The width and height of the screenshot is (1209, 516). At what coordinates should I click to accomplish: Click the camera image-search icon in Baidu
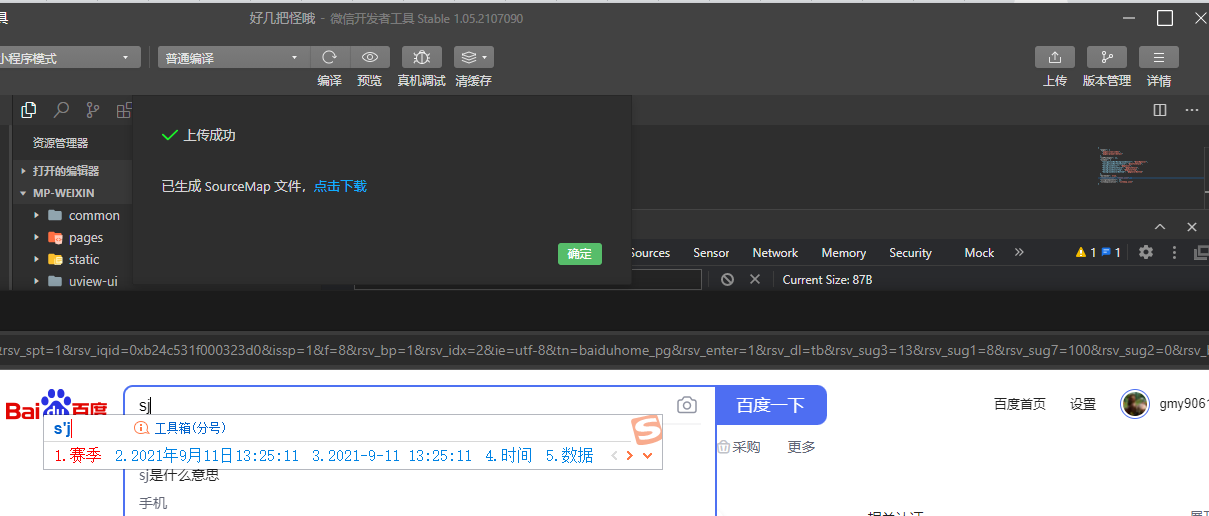coord(686,405)
